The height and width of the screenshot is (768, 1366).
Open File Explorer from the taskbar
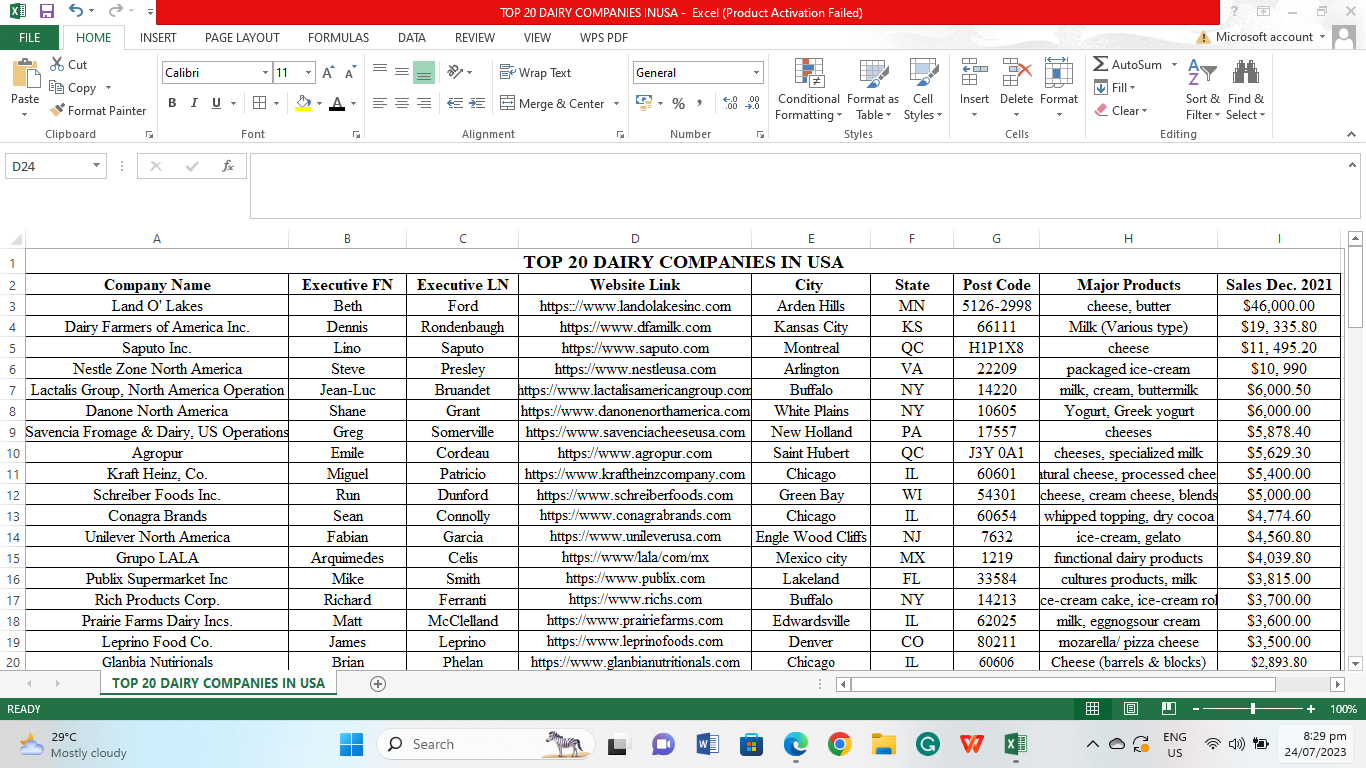pos(883,744)
